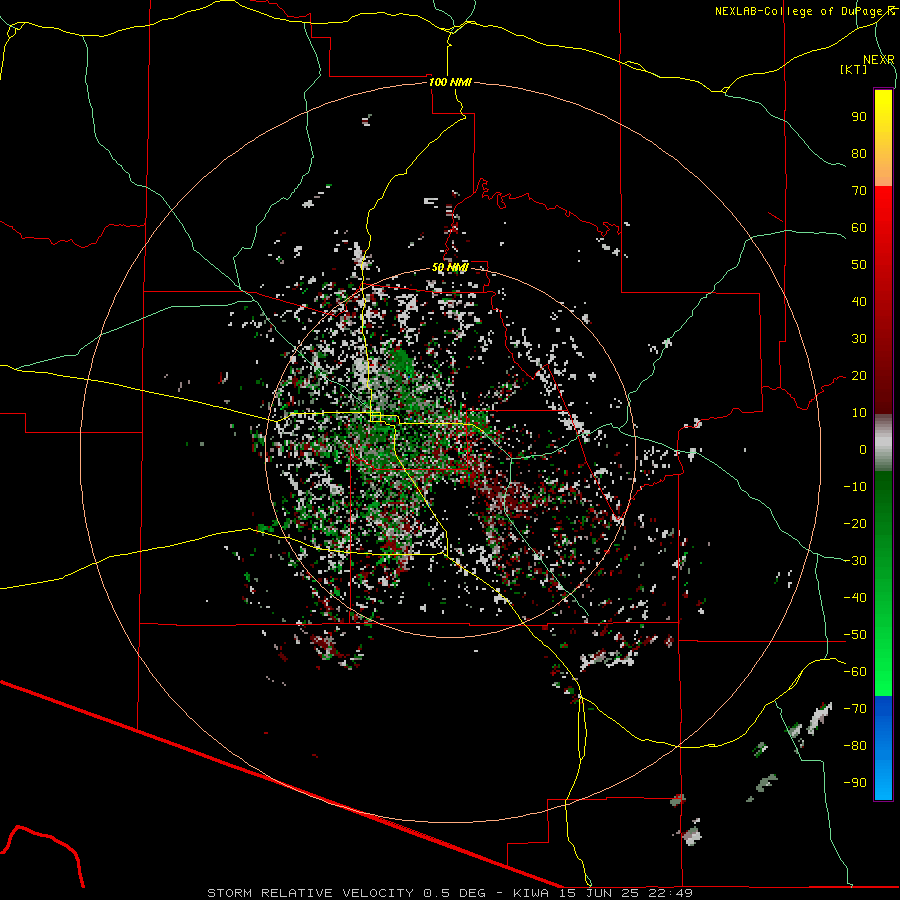Click the -70 value on the velocity scale

point(855,709)
